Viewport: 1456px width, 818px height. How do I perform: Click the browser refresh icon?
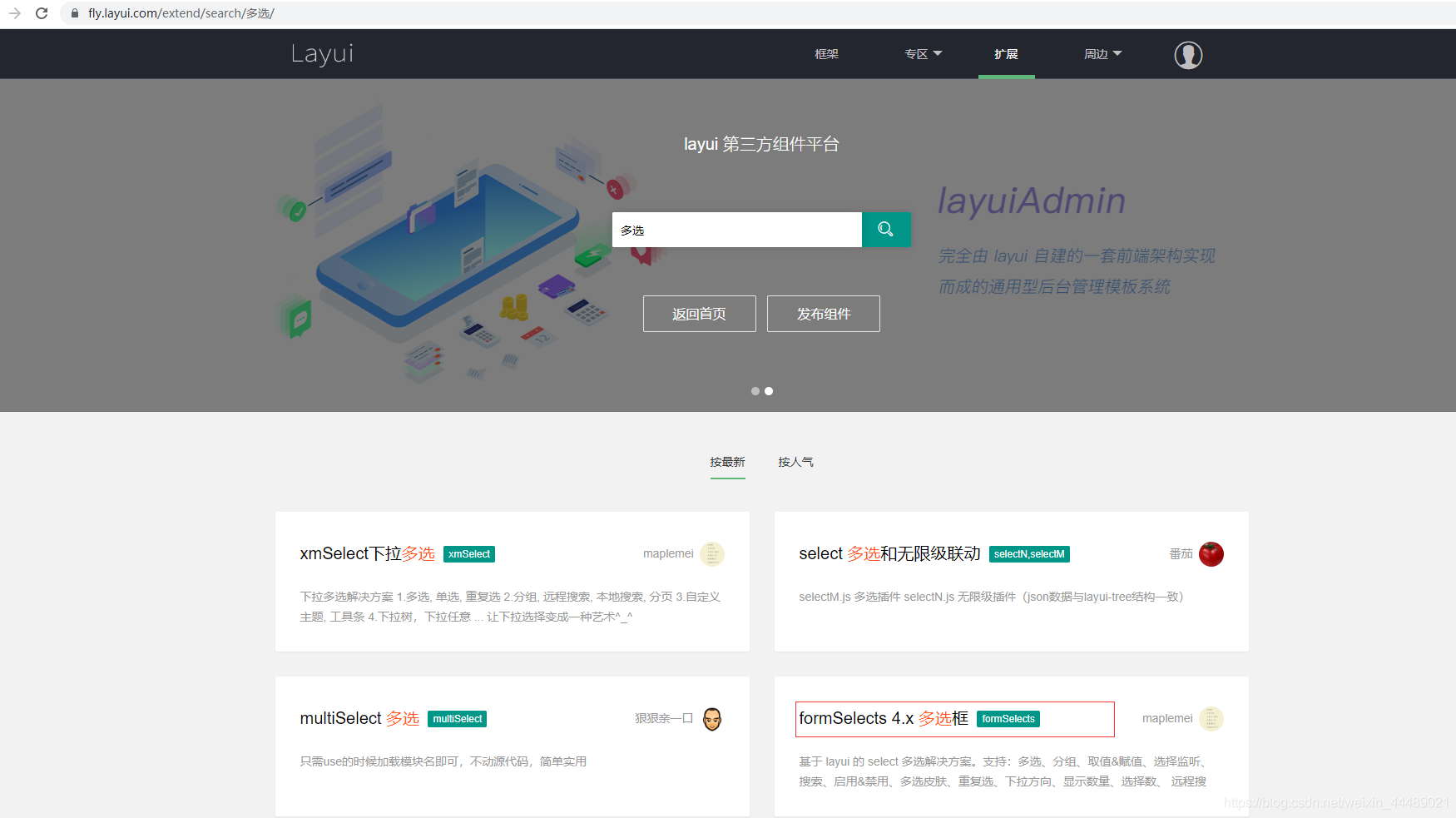click(42, 13)
